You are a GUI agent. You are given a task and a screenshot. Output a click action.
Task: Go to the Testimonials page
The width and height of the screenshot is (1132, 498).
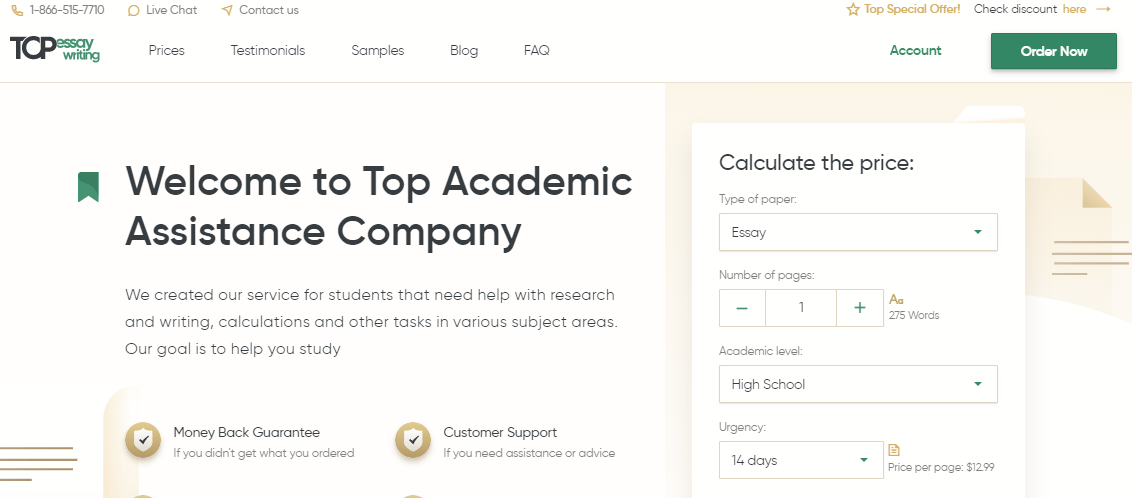268,51
